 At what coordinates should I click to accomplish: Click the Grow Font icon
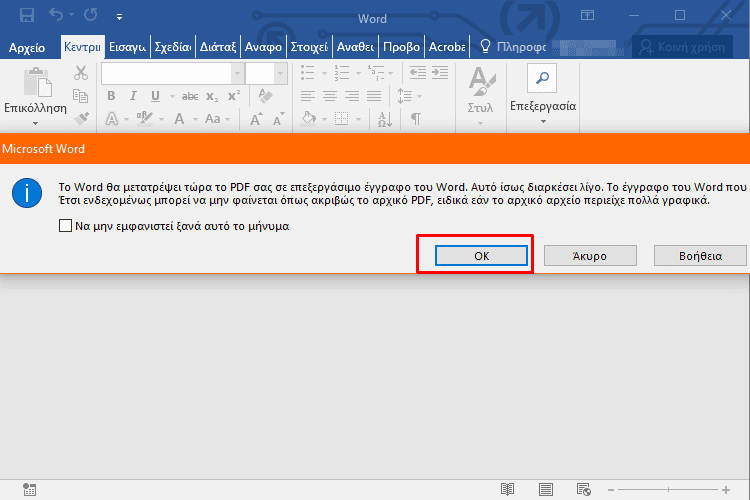point(256,119)
